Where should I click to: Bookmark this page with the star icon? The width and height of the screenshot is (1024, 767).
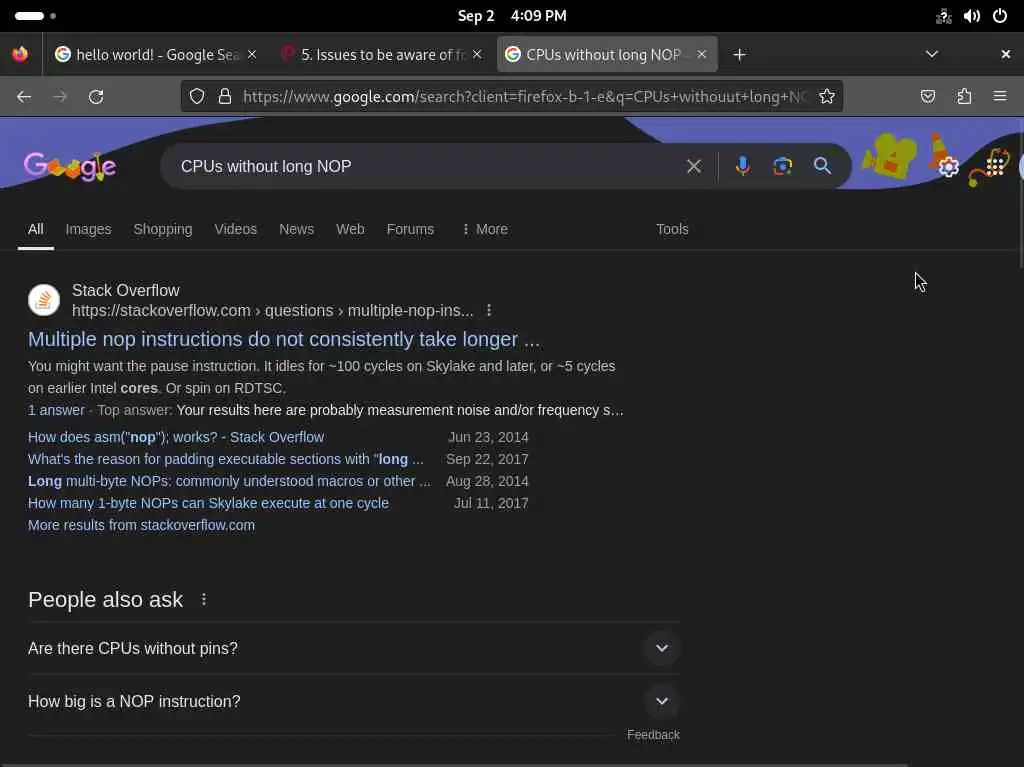point(827,97)
